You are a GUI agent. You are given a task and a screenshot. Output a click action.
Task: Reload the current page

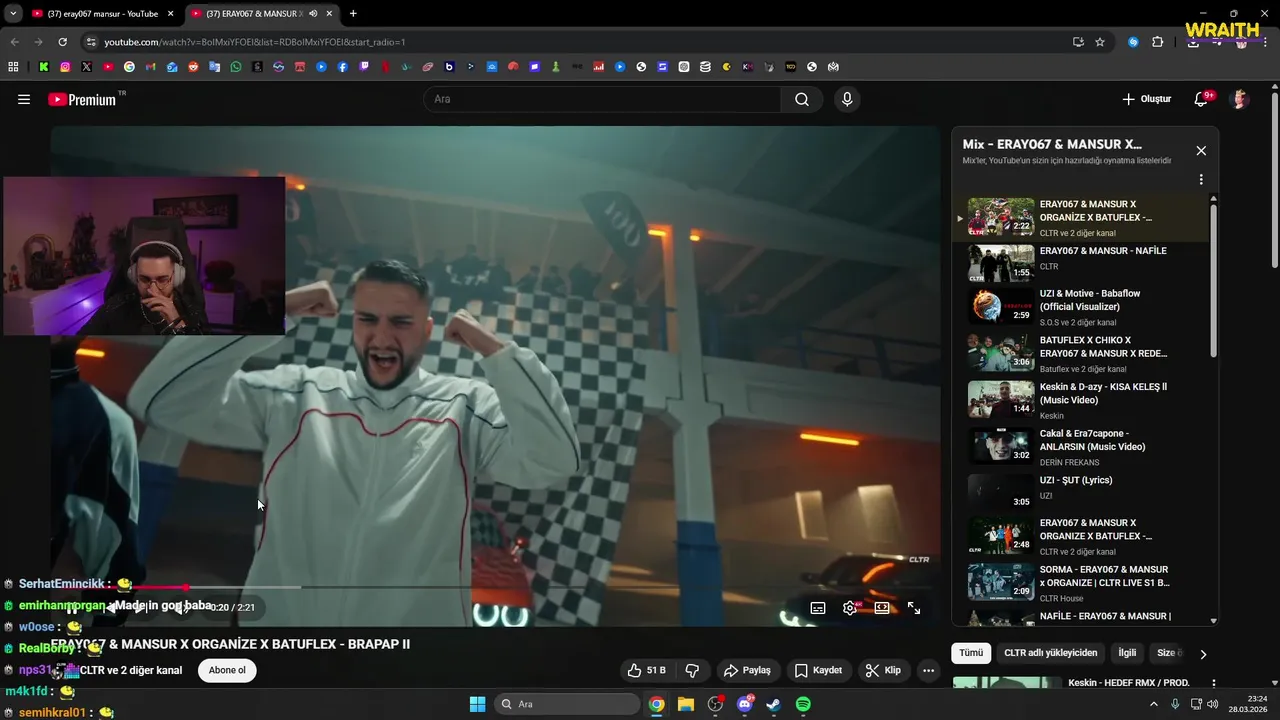coord(62,42)
